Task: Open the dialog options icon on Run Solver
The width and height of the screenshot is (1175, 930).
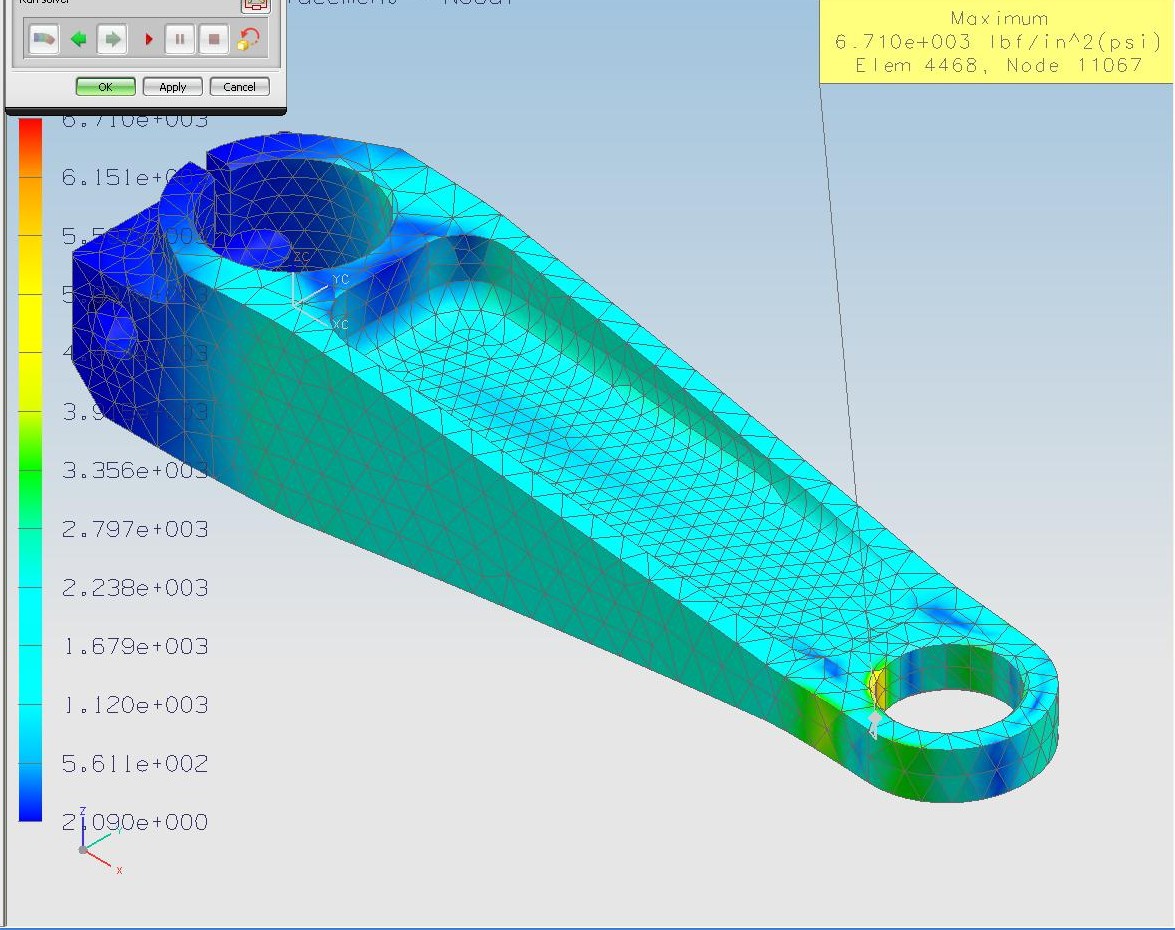Action: (254, 6)
